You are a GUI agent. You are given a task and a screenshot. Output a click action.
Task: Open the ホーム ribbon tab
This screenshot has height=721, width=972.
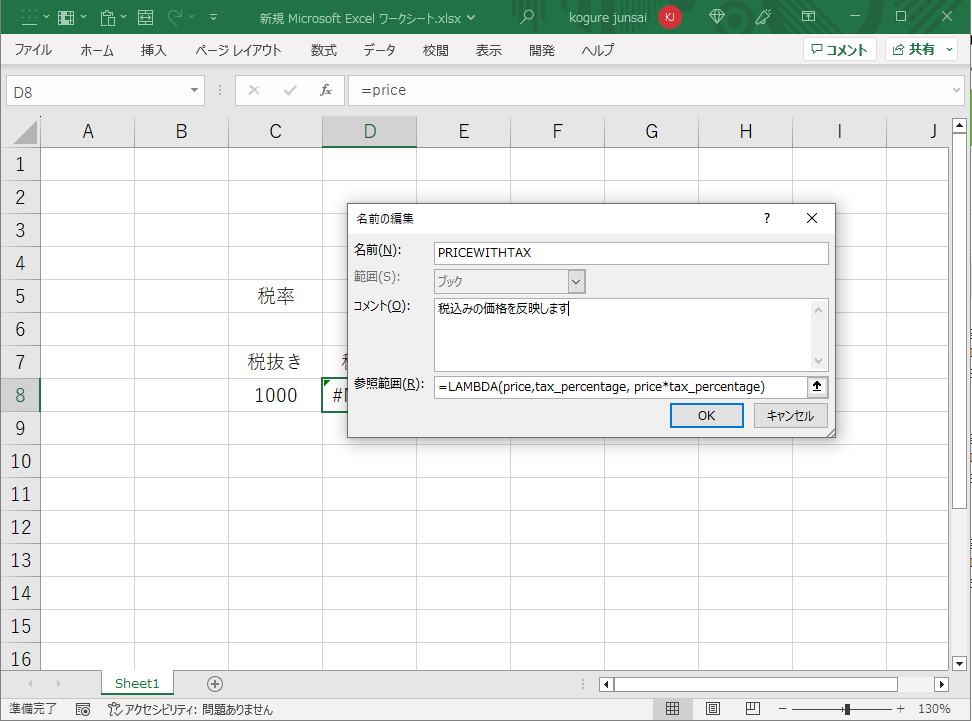[97, 50]
